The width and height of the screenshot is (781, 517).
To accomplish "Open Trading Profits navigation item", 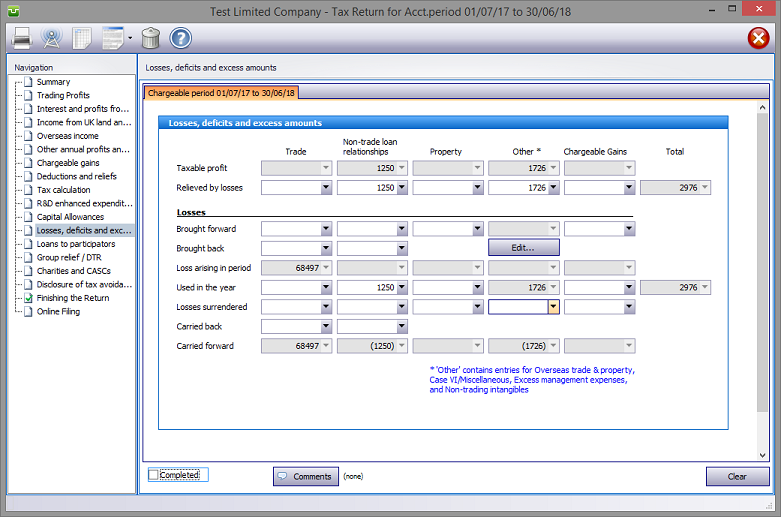I will click(63, 95).
